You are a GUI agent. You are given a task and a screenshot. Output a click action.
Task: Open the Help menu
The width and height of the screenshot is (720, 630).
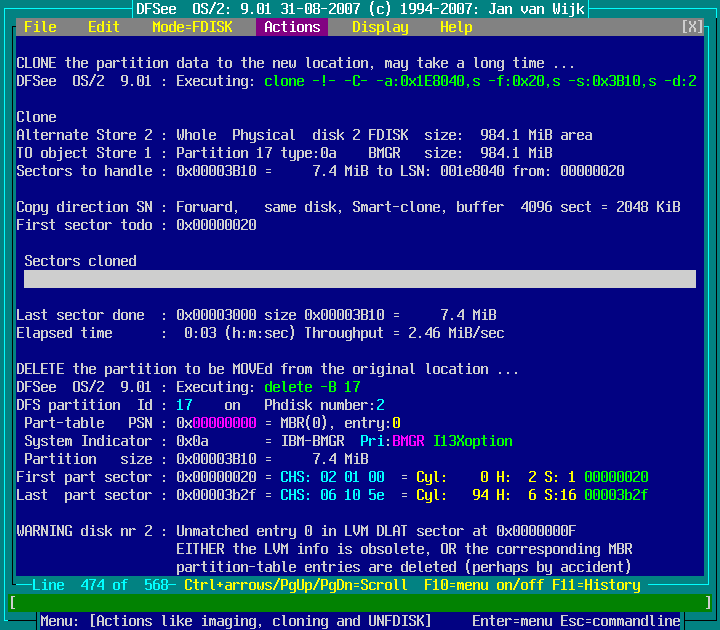456,27
